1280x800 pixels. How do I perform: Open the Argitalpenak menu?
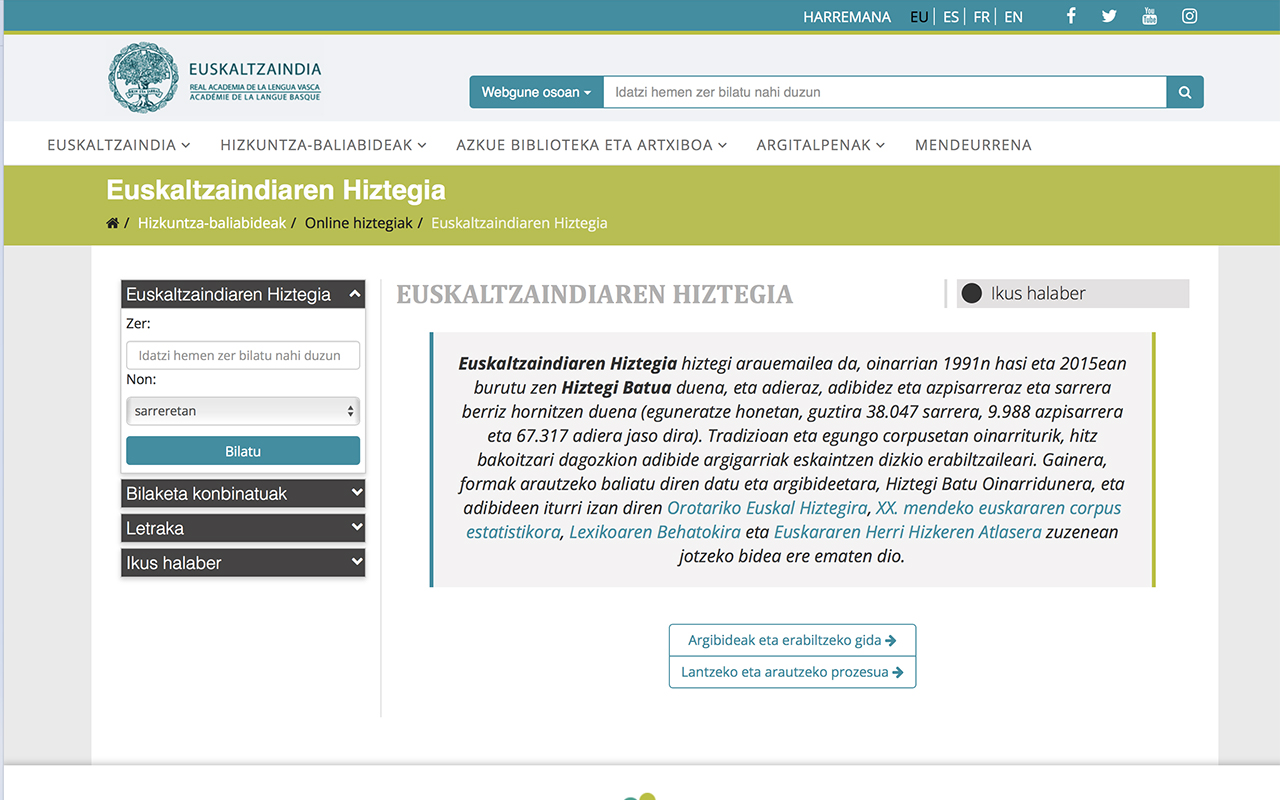[x=820, y=145]
